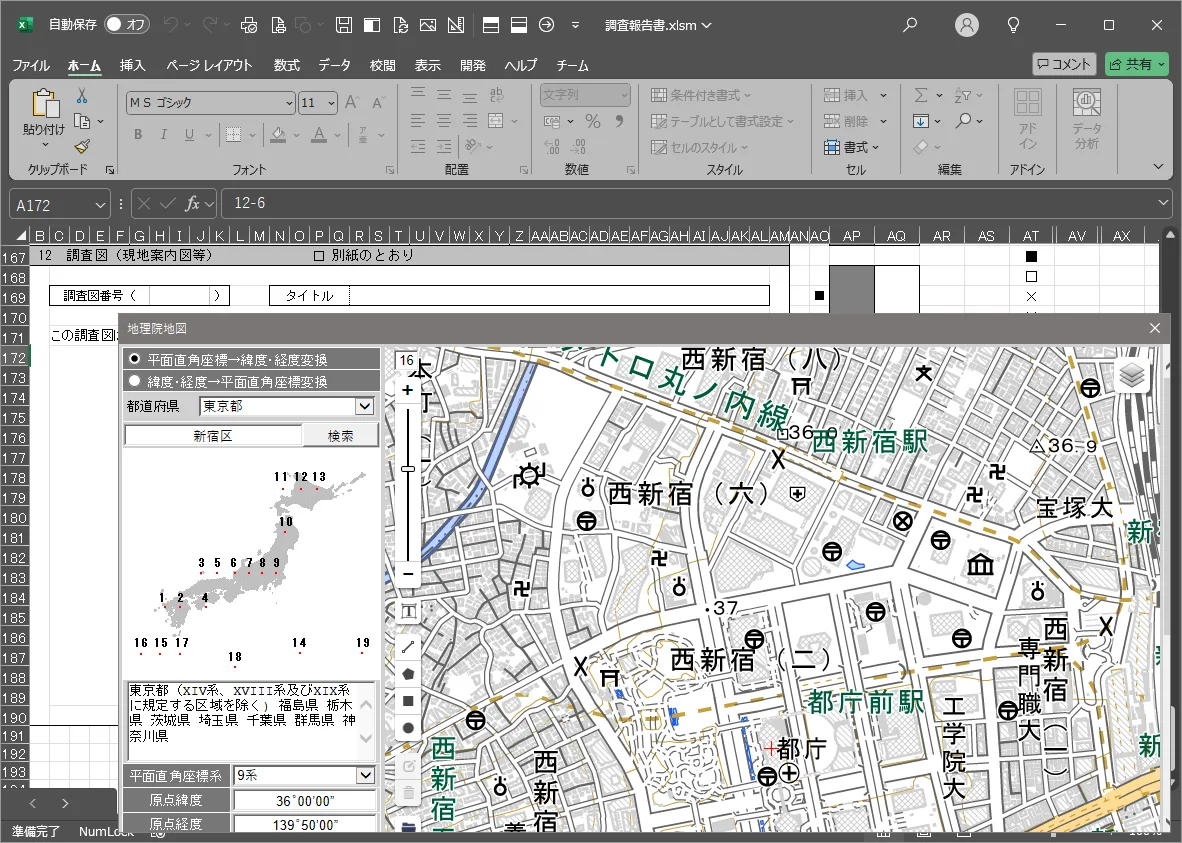This screenshot has width=1182, height=843.
Task: Click the 検索 button
Action: [340, 436]
